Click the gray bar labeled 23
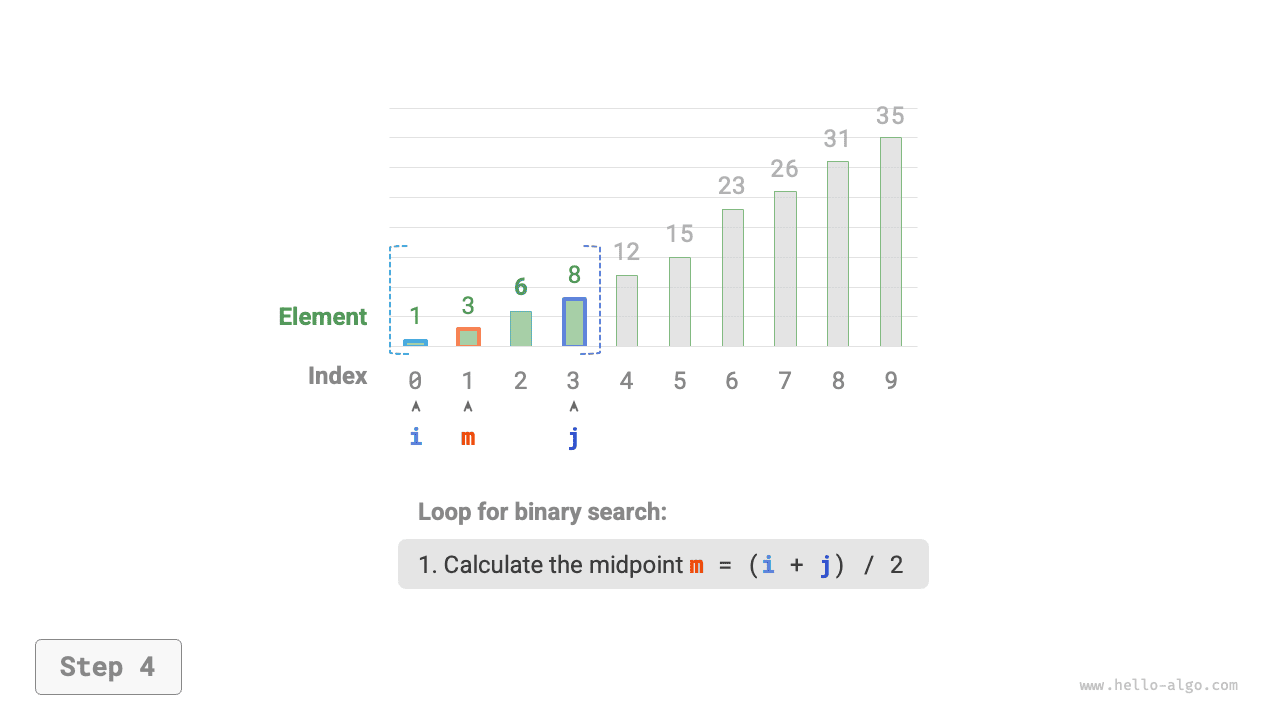The height and width of the screenshot is (720, 1280). click(732, 278)
